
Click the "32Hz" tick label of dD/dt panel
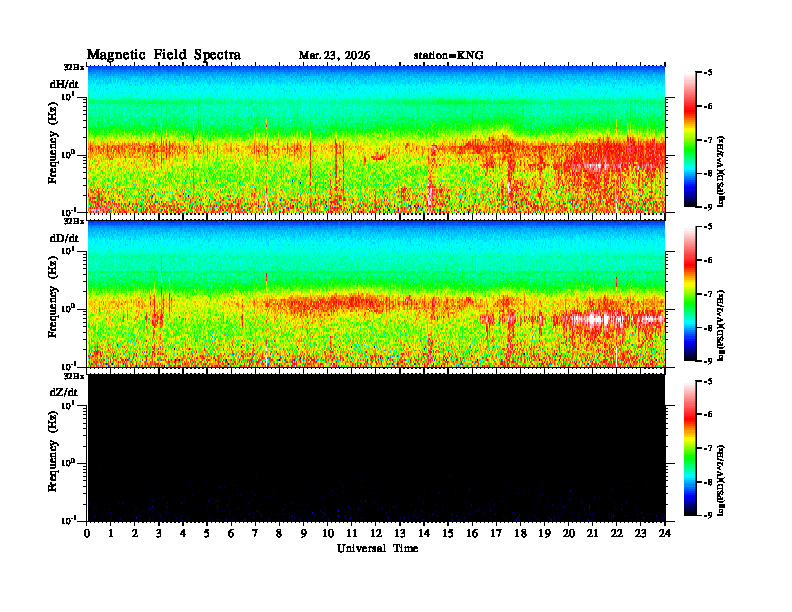[x=74, y=221]
